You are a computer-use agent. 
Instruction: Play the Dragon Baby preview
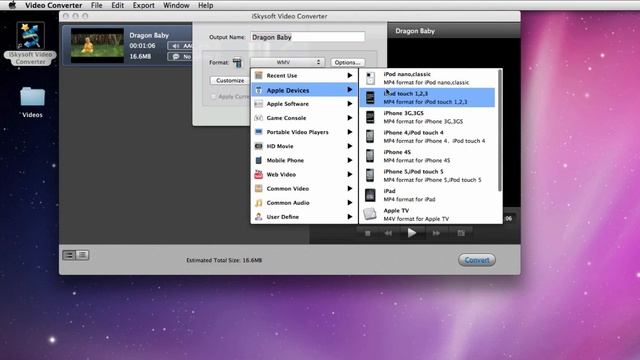[x=411, y=233]
